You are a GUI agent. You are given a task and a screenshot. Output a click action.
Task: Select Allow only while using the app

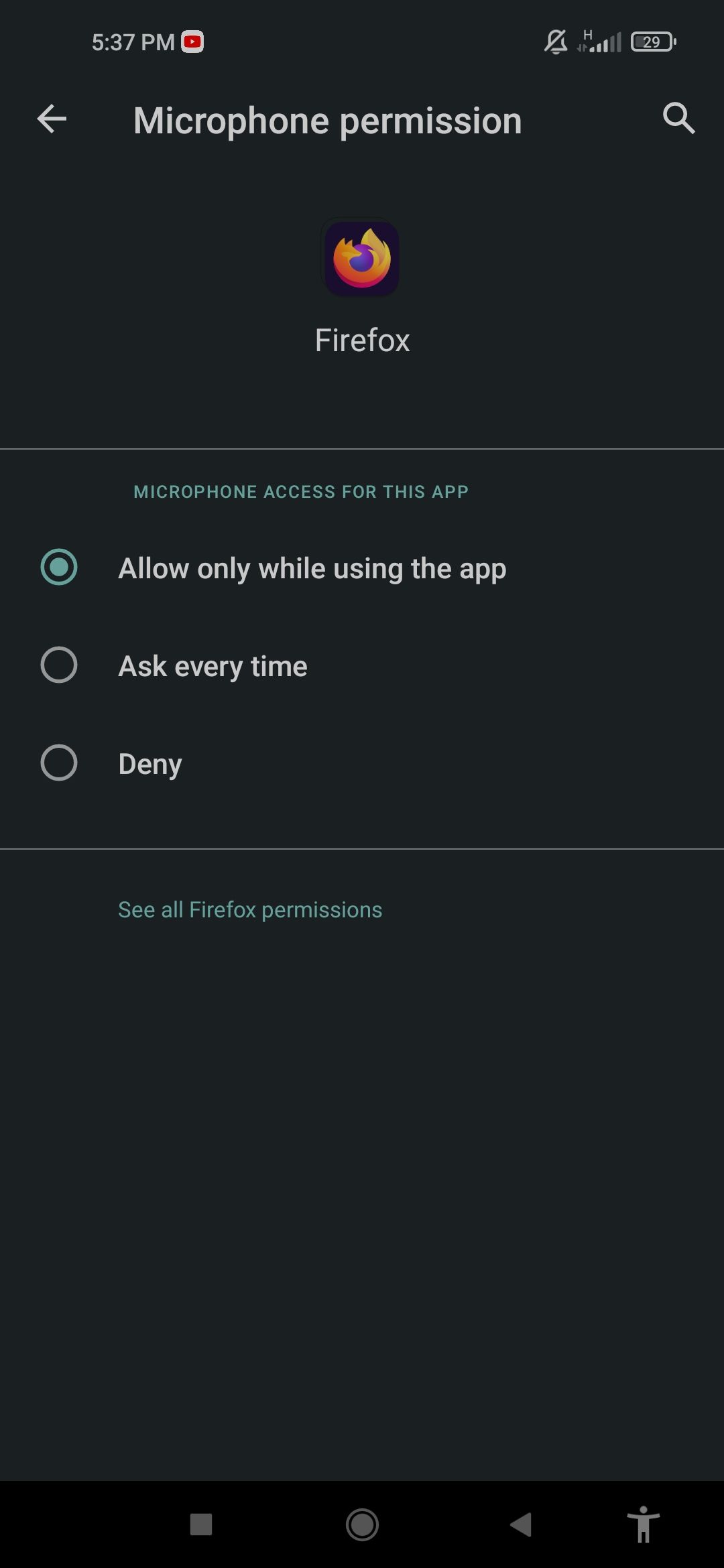tap(312, 568)
